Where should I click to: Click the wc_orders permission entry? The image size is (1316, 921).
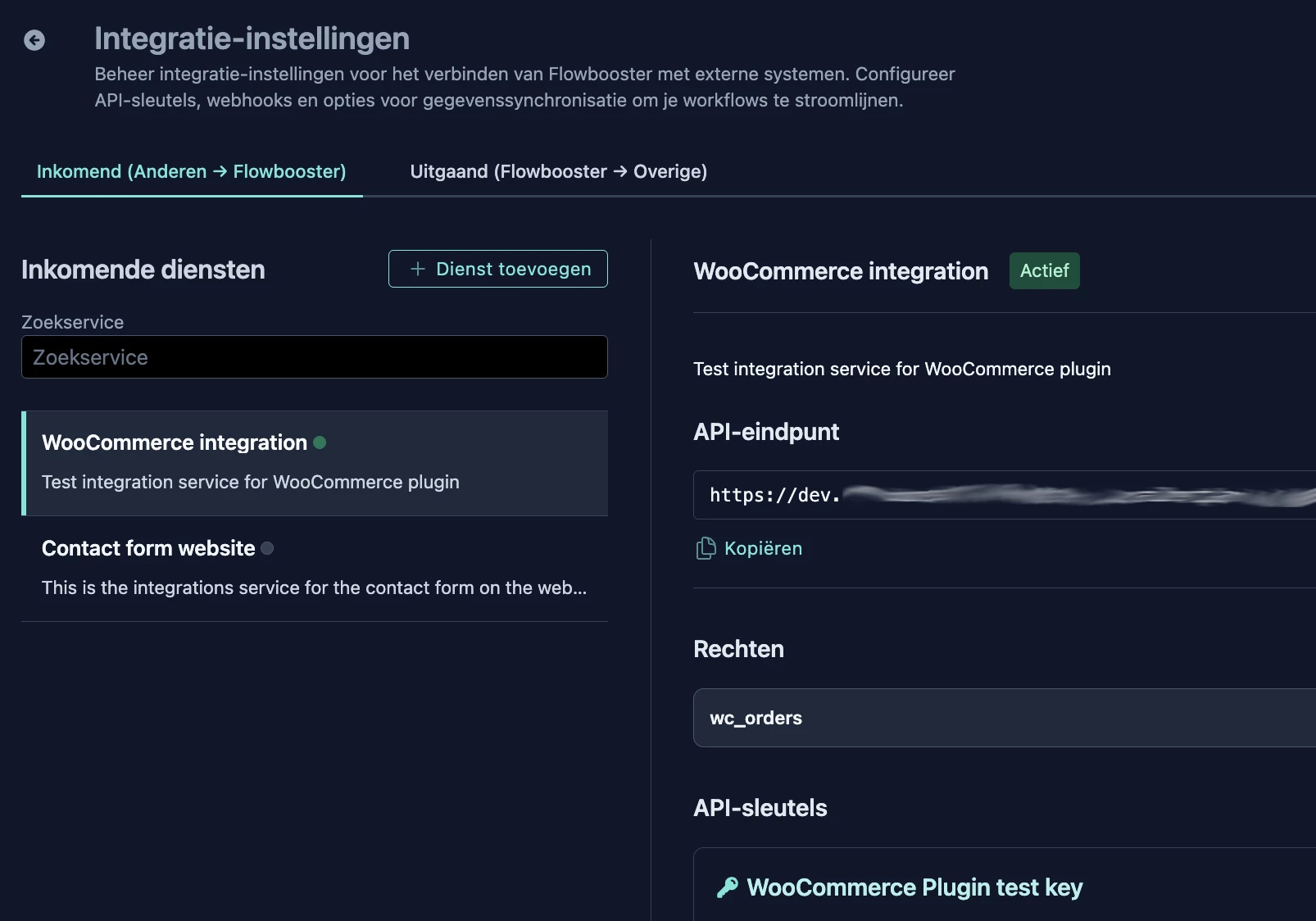1005,718
